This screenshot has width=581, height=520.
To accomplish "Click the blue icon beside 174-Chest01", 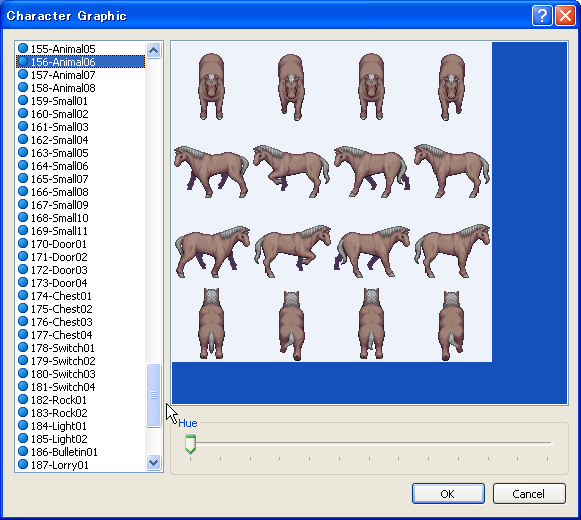I will (x=23, y=295).
